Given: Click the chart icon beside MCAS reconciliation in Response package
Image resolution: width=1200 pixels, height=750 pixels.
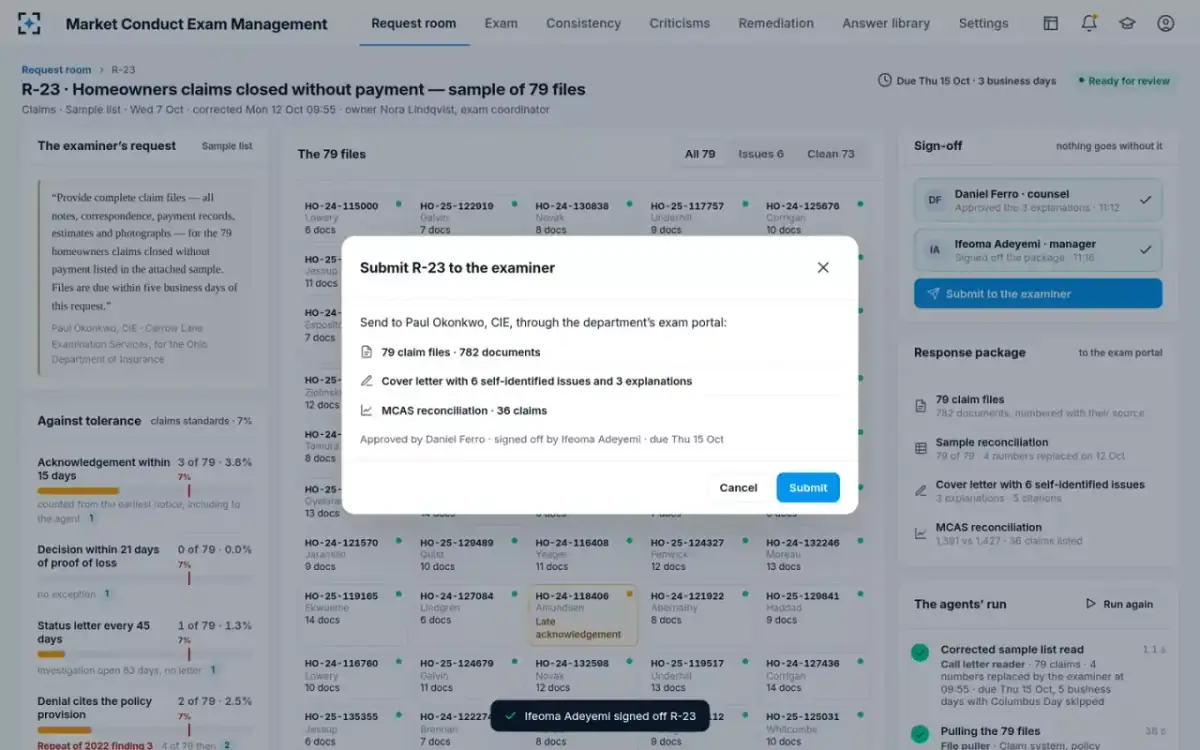Looking at the screenshot, I should point(921,534).
